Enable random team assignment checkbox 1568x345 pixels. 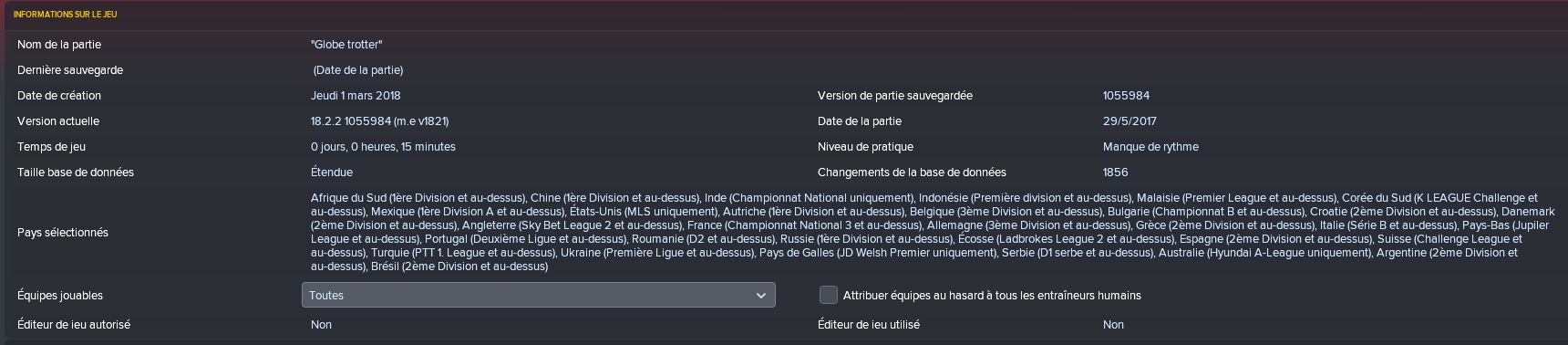coord(829,295)
